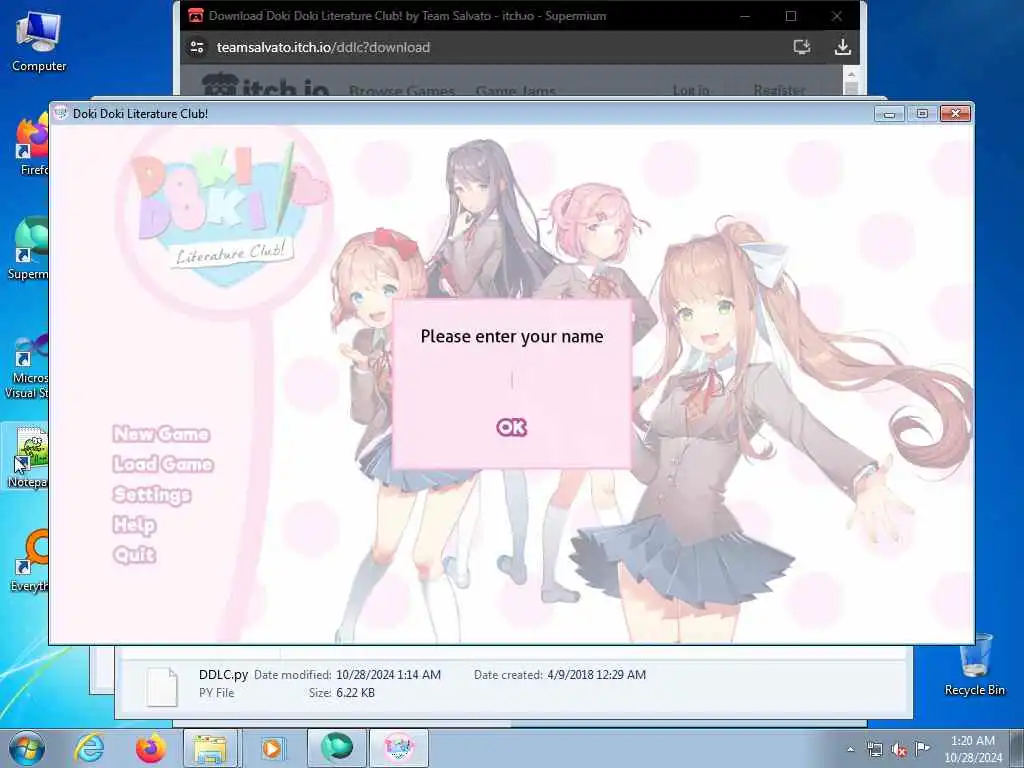Open the Everything search desktop shortcut
The image size is (1024, 768).
(29, 560)
